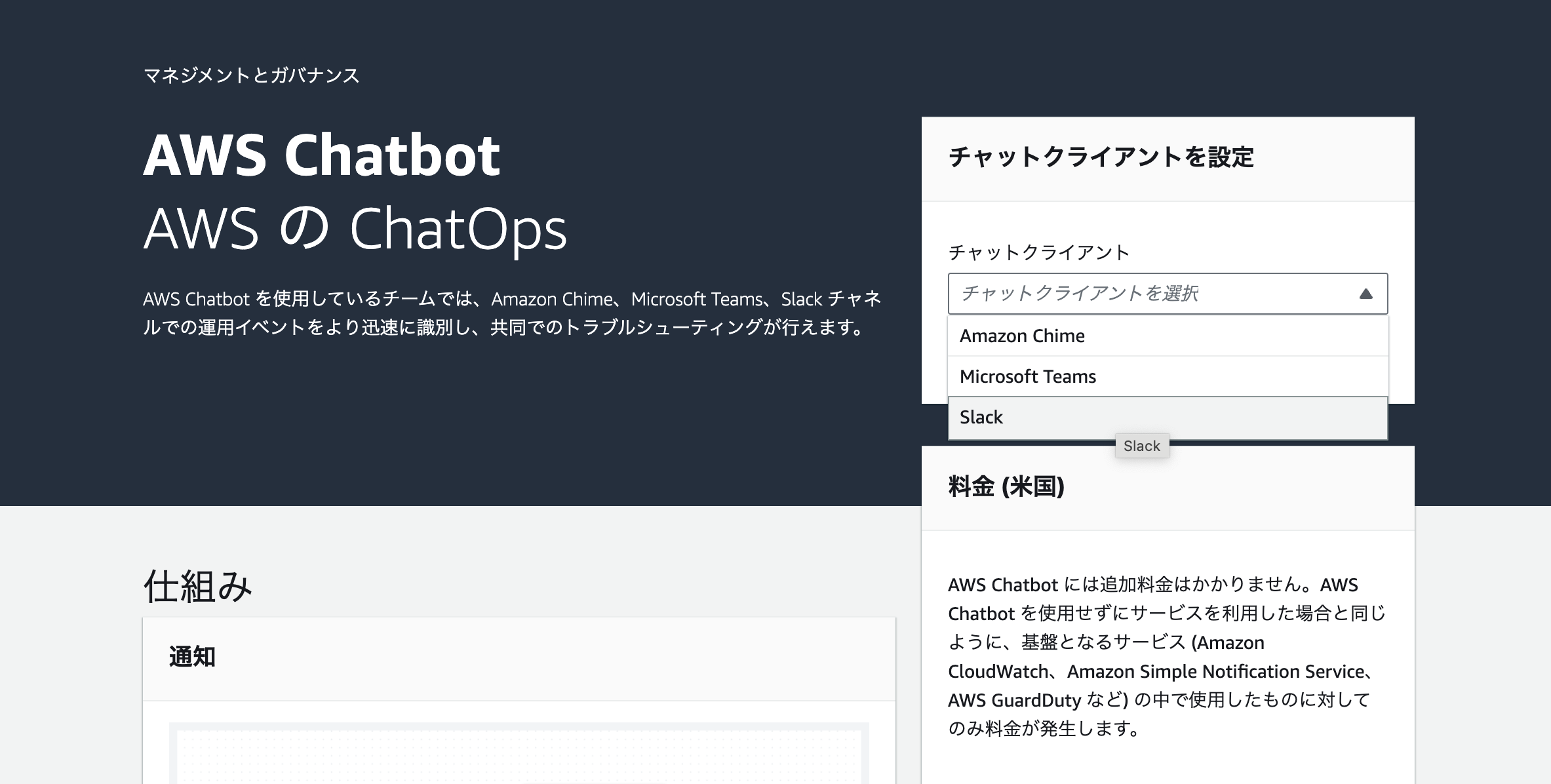Click the 料金 (米国) panel header
Image resolution: width=1551 pixels, height=784 pixels.
click(1006, 486)
